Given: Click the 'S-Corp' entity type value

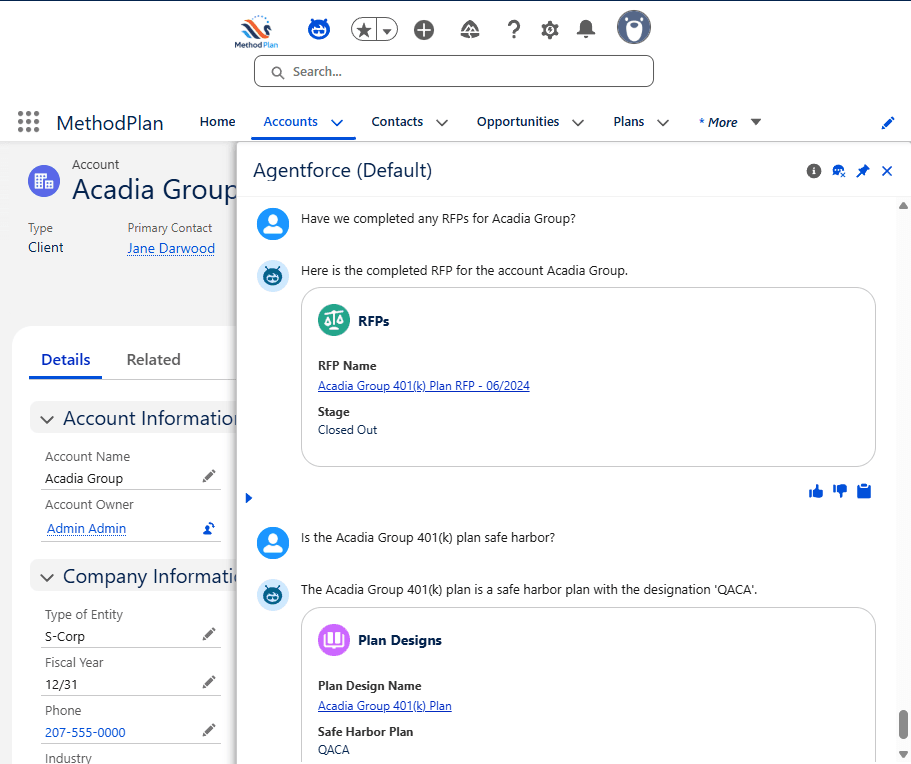Looking at the screenshot, I should point(64,637).
